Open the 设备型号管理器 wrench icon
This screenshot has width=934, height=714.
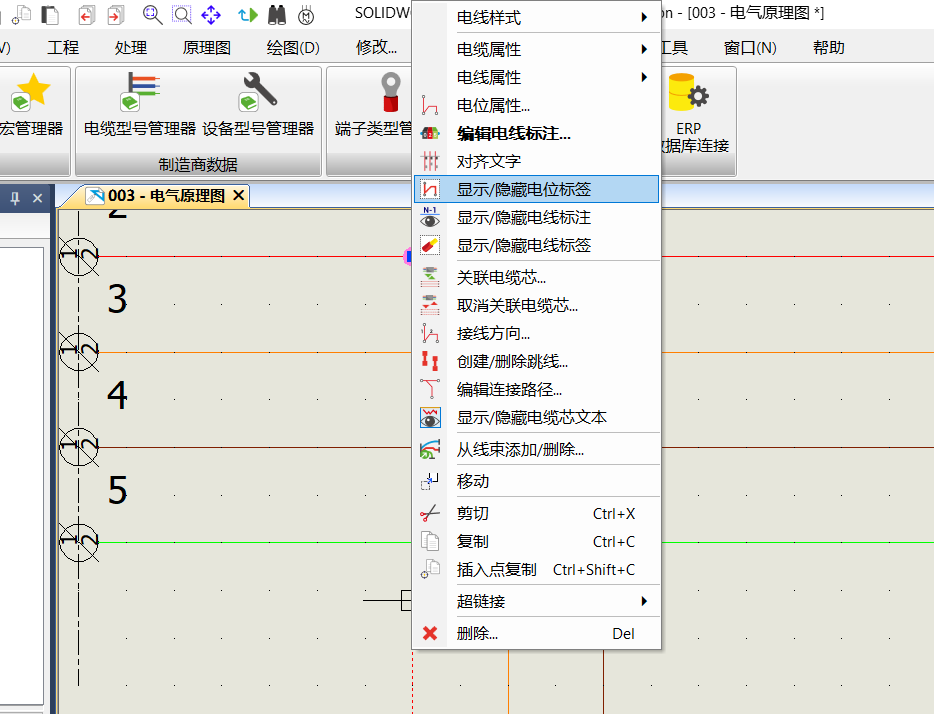(258, 106)
